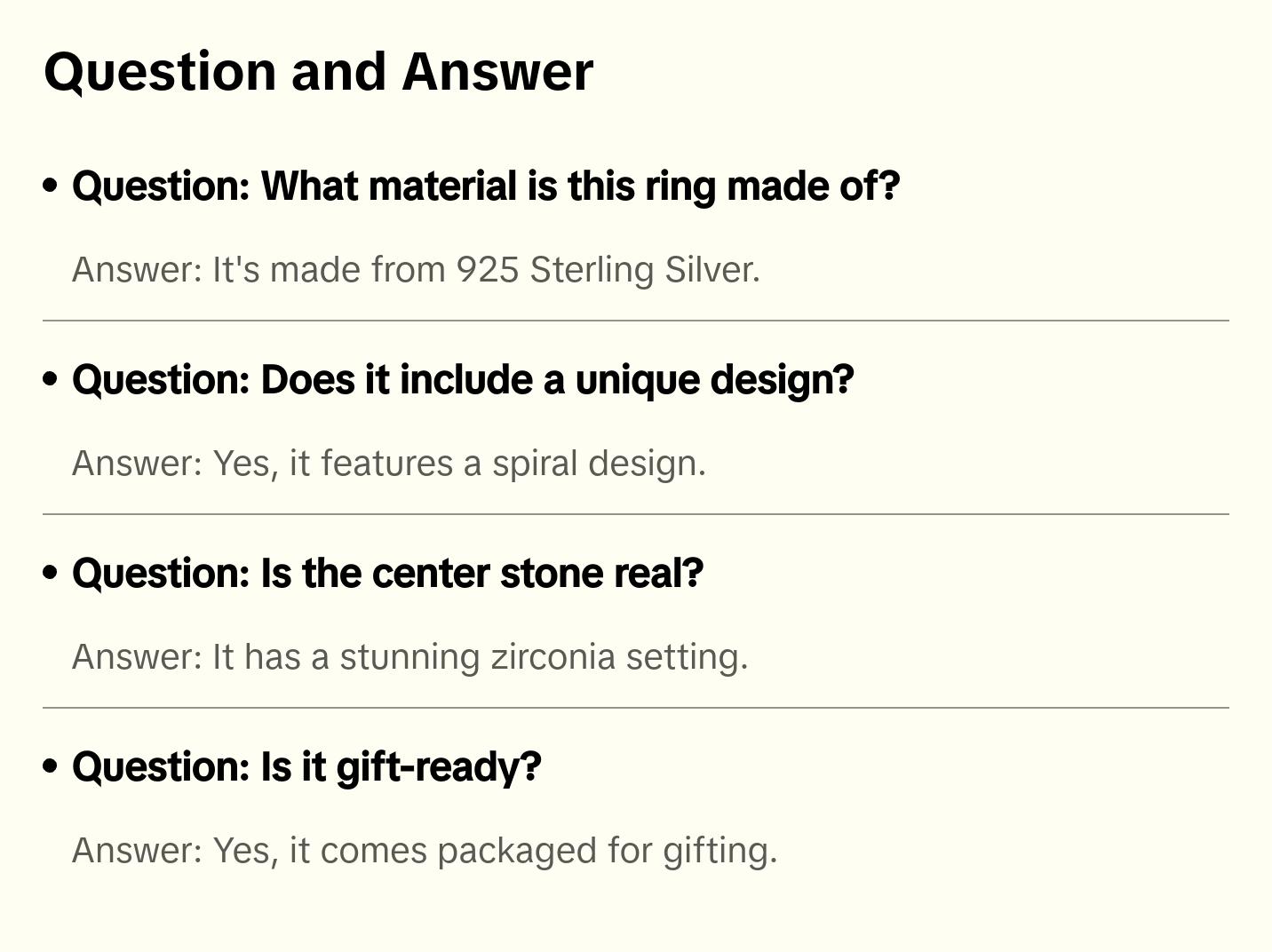Click the Sterling Silver answer line

coord(416,270)
